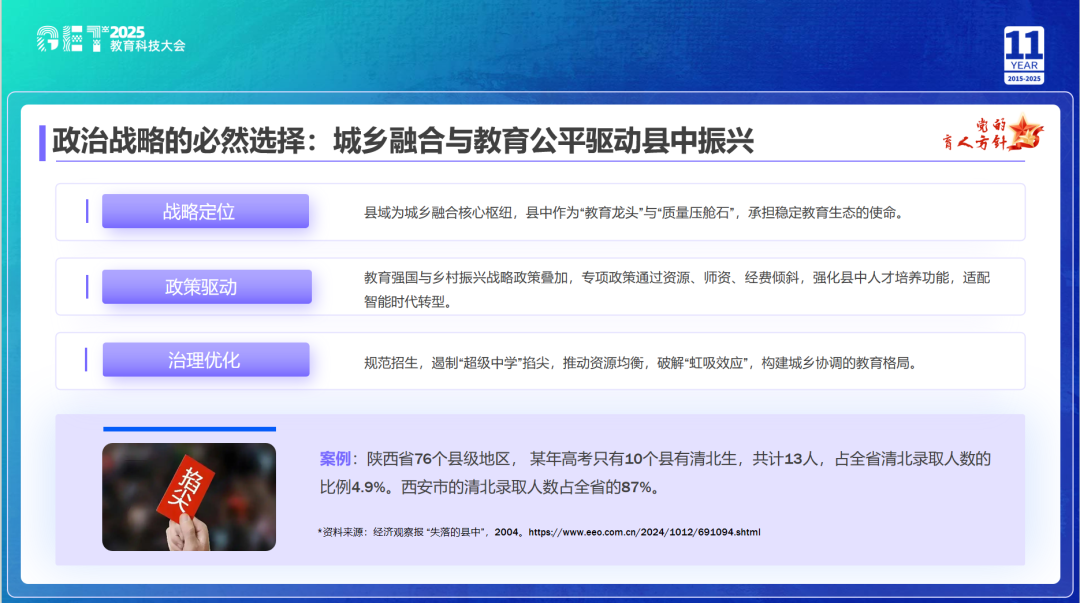Click the 教育科技大会 text under the logo

[147, 46]
